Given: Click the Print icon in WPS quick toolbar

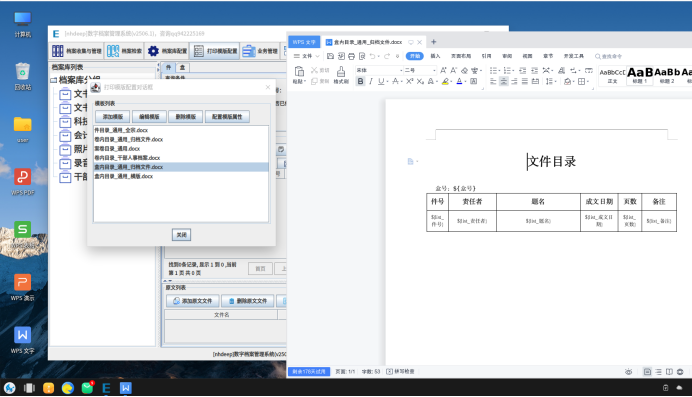Looking at the screenshot, I should pyautogui.click(x=351, y=56).
